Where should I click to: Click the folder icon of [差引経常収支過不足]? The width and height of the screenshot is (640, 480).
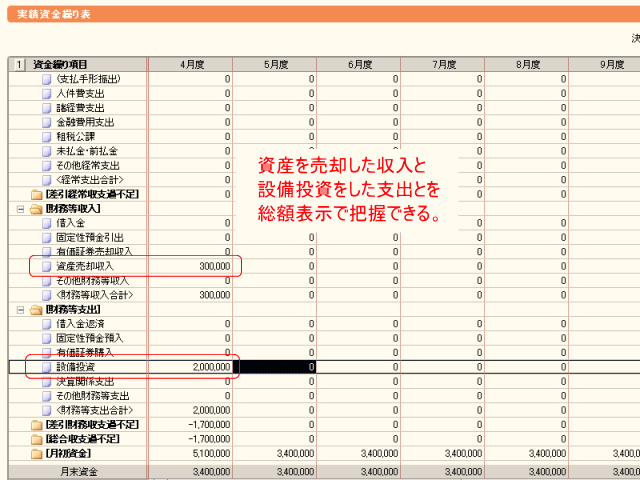37,194
